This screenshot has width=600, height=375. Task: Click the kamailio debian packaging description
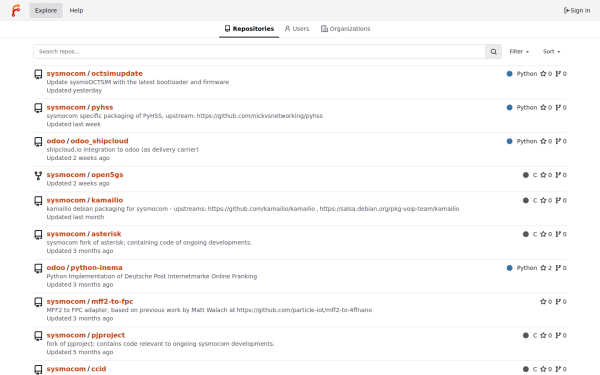pos(253,209)
